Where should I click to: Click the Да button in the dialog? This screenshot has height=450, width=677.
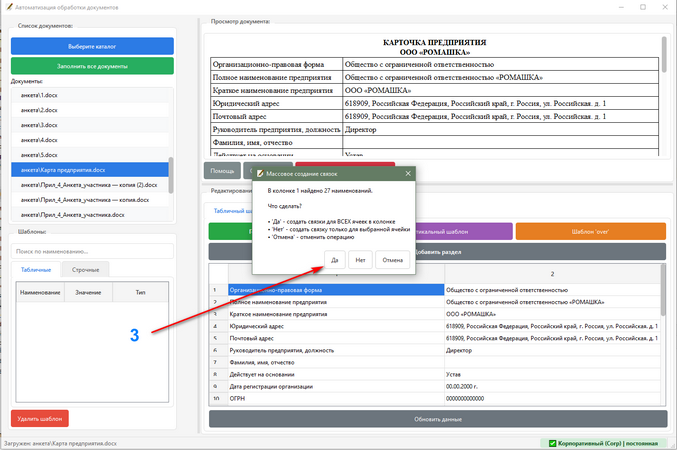pyautogui.click(x=335, y=260)
